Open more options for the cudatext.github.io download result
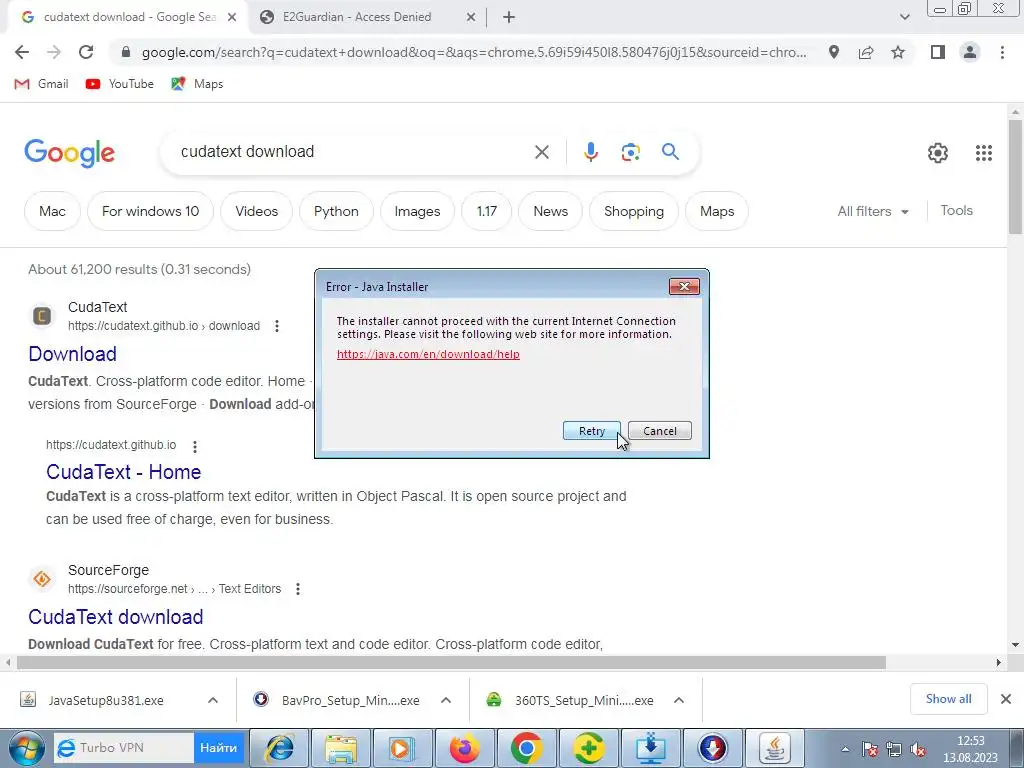The height and width of the screenshot is (768, 1024). pyautogui.click(x=277, y=326)
